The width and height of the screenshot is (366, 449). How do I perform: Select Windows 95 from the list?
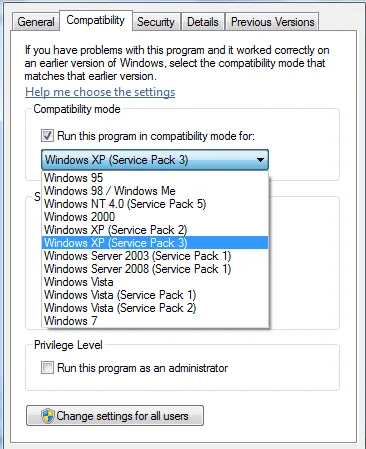tap(155, 178)
